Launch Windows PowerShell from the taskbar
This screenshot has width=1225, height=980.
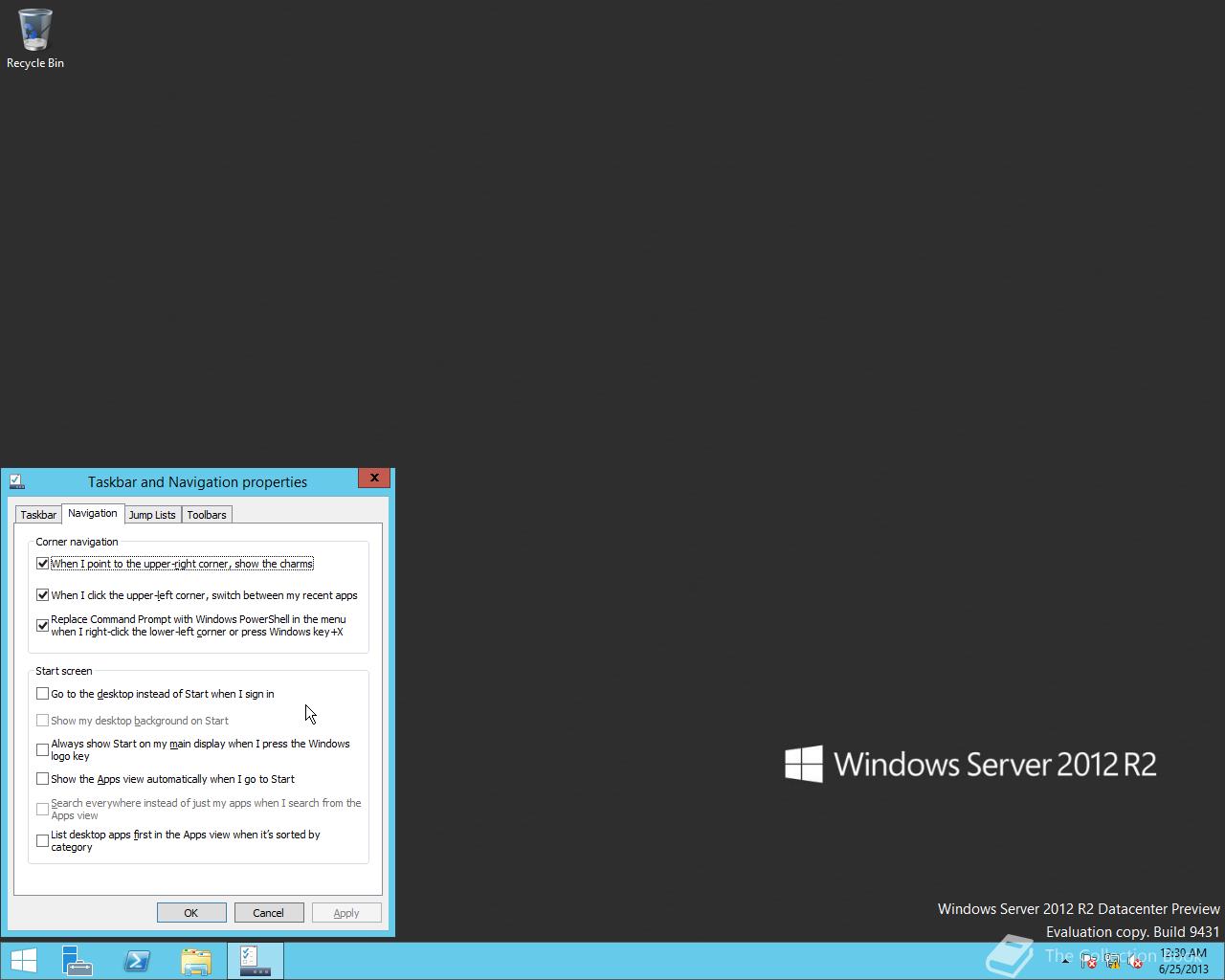tap(137, 961)
